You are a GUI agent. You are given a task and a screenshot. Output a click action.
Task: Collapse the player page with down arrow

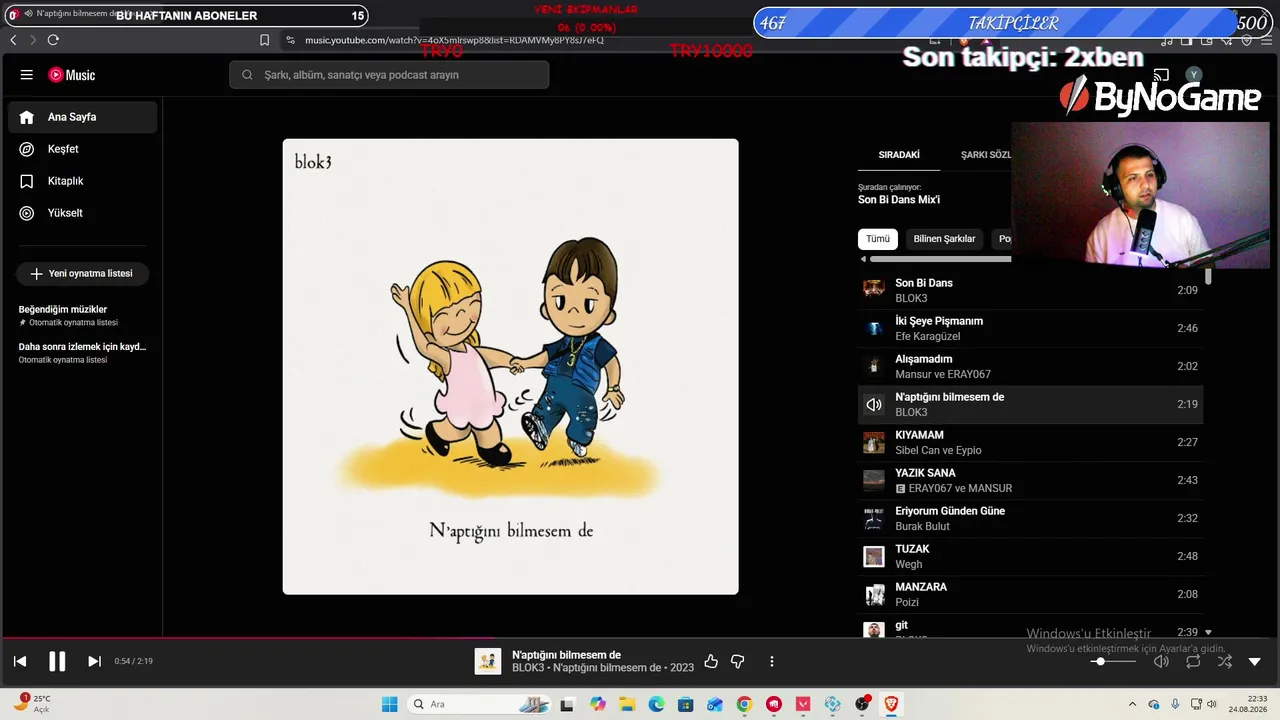(1255, 661)
